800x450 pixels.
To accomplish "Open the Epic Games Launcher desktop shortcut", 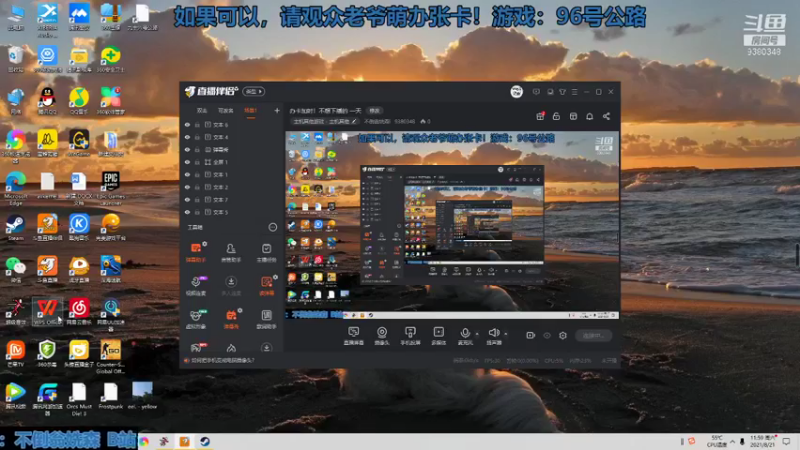I will 111,188.
